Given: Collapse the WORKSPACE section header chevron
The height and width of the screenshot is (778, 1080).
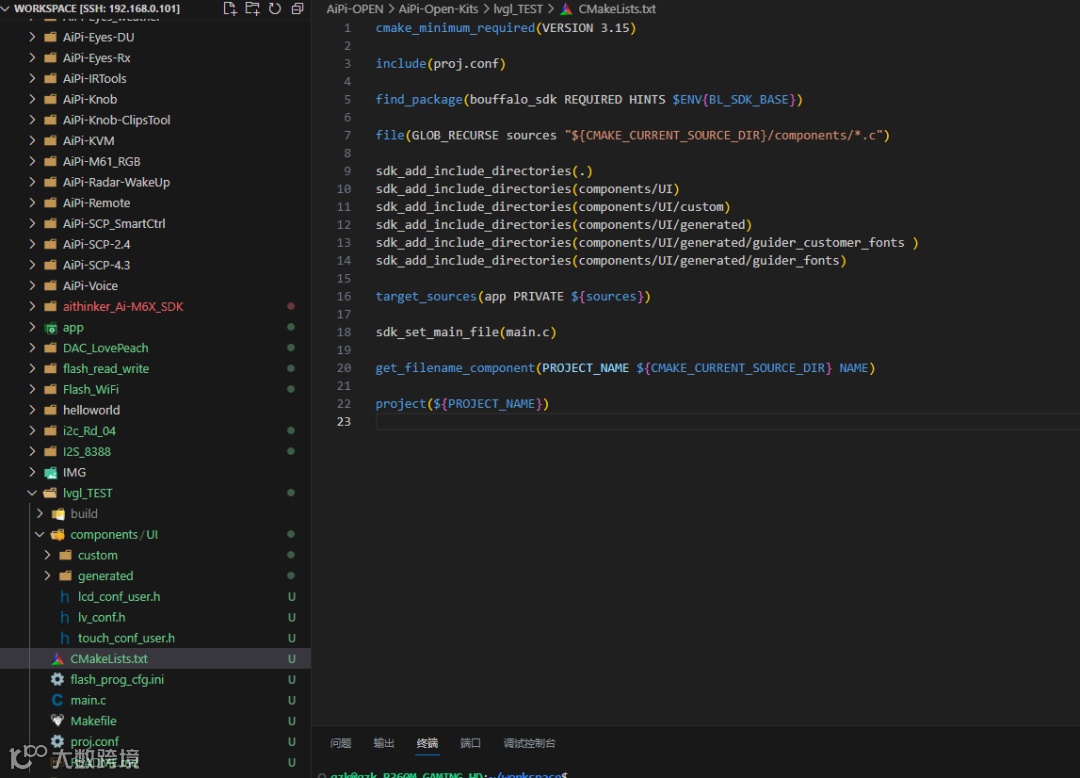Looking at the screenshot, I should (6, 9).
